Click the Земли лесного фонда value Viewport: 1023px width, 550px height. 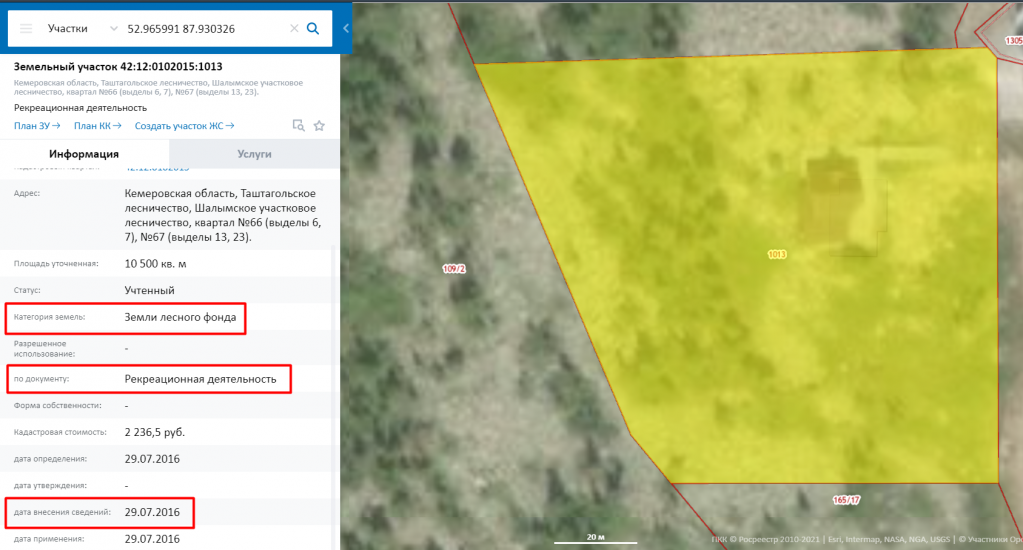point(180,317)
